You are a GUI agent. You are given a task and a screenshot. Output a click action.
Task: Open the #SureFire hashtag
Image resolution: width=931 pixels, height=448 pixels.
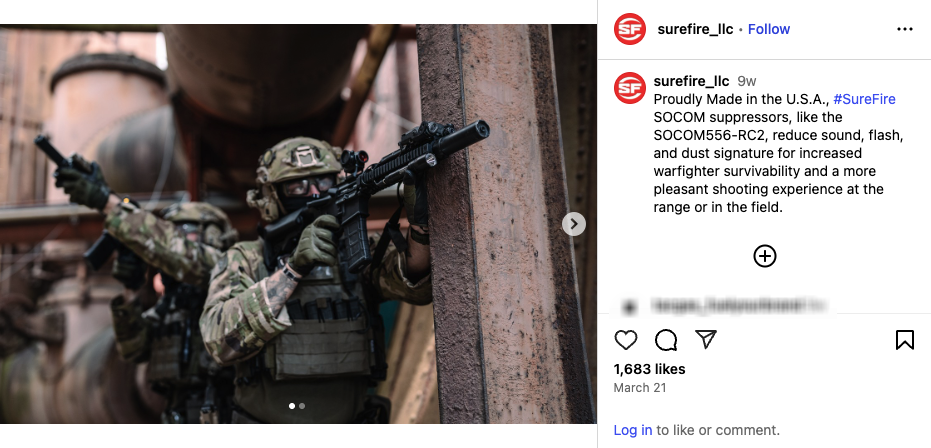coord(864,99)
